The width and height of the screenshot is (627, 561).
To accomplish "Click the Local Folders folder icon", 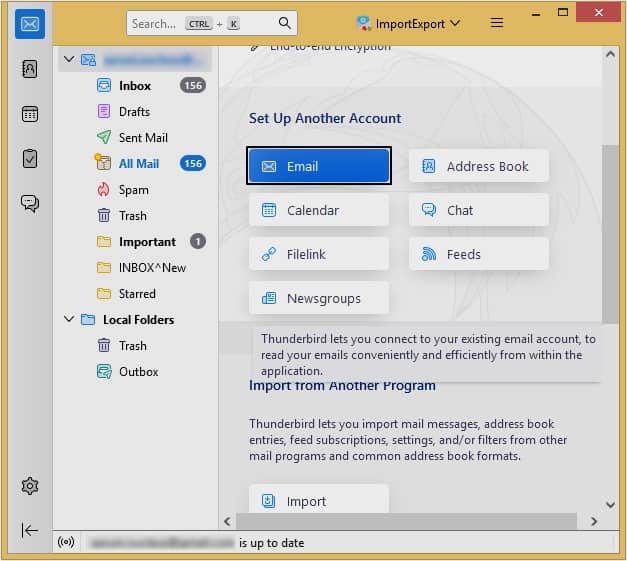I will (x=88, y=319).
